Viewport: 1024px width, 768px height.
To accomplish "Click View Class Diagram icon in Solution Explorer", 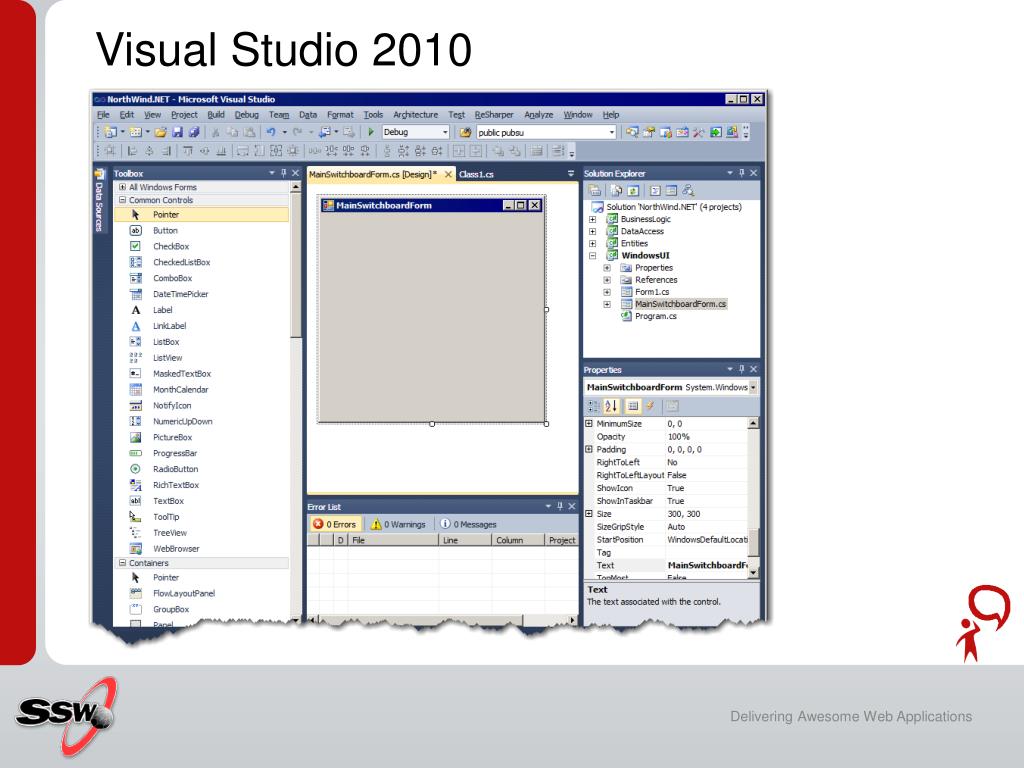I will [688, 191].
